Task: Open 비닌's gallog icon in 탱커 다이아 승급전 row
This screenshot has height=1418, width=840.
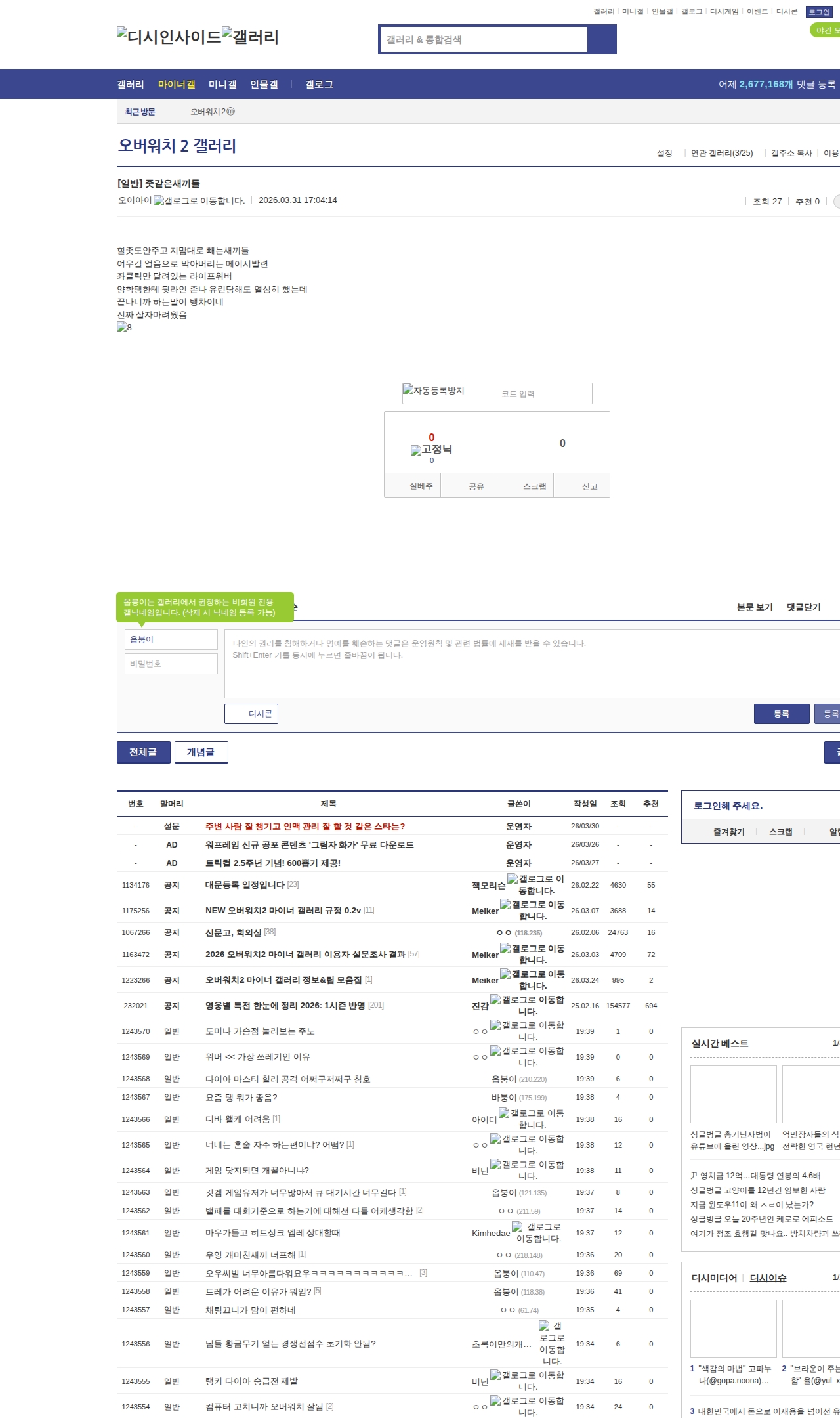Action: click(528, 1381)
